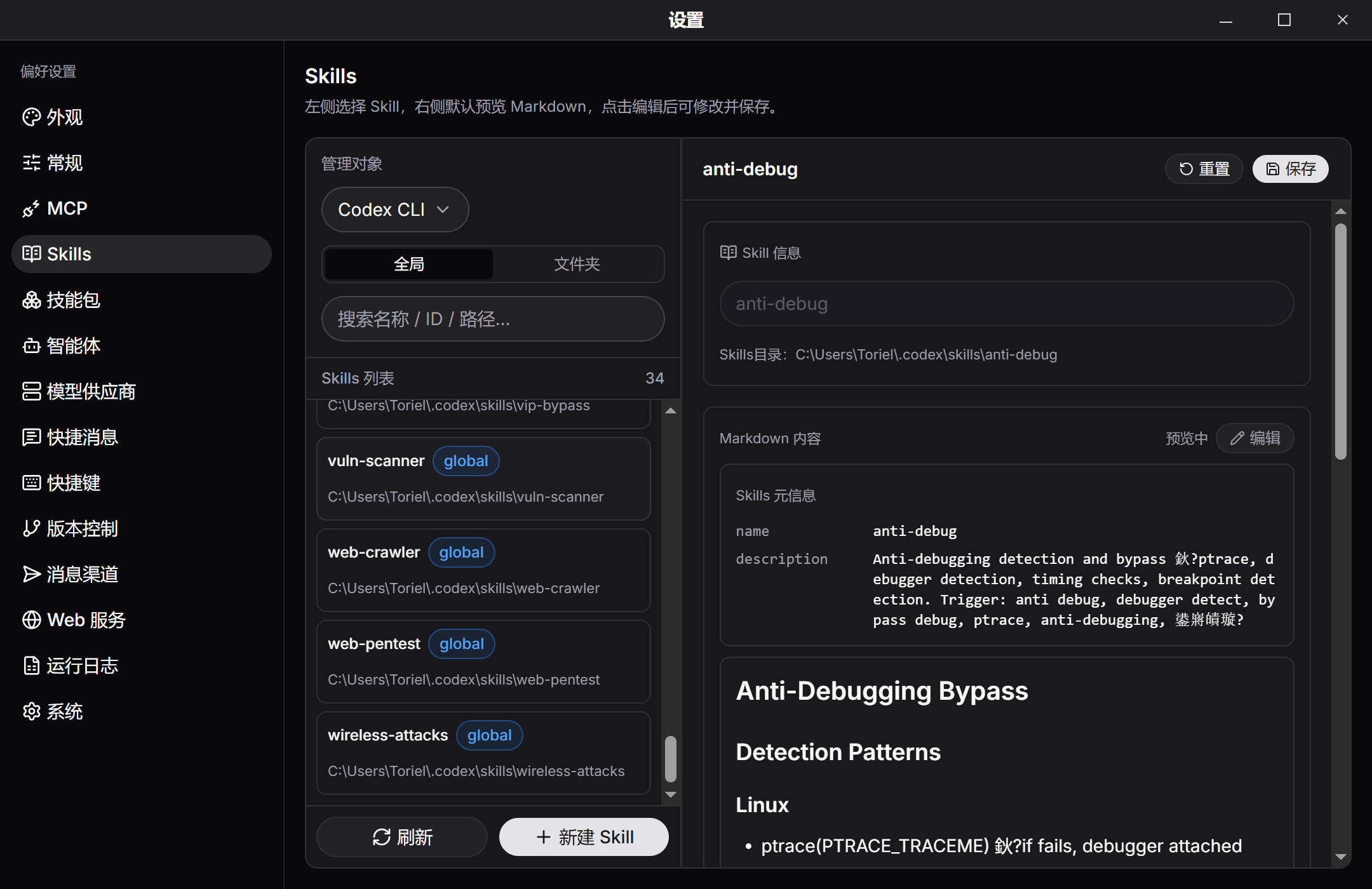
Task: Click the Skills目录 path text
Action: 888,354
